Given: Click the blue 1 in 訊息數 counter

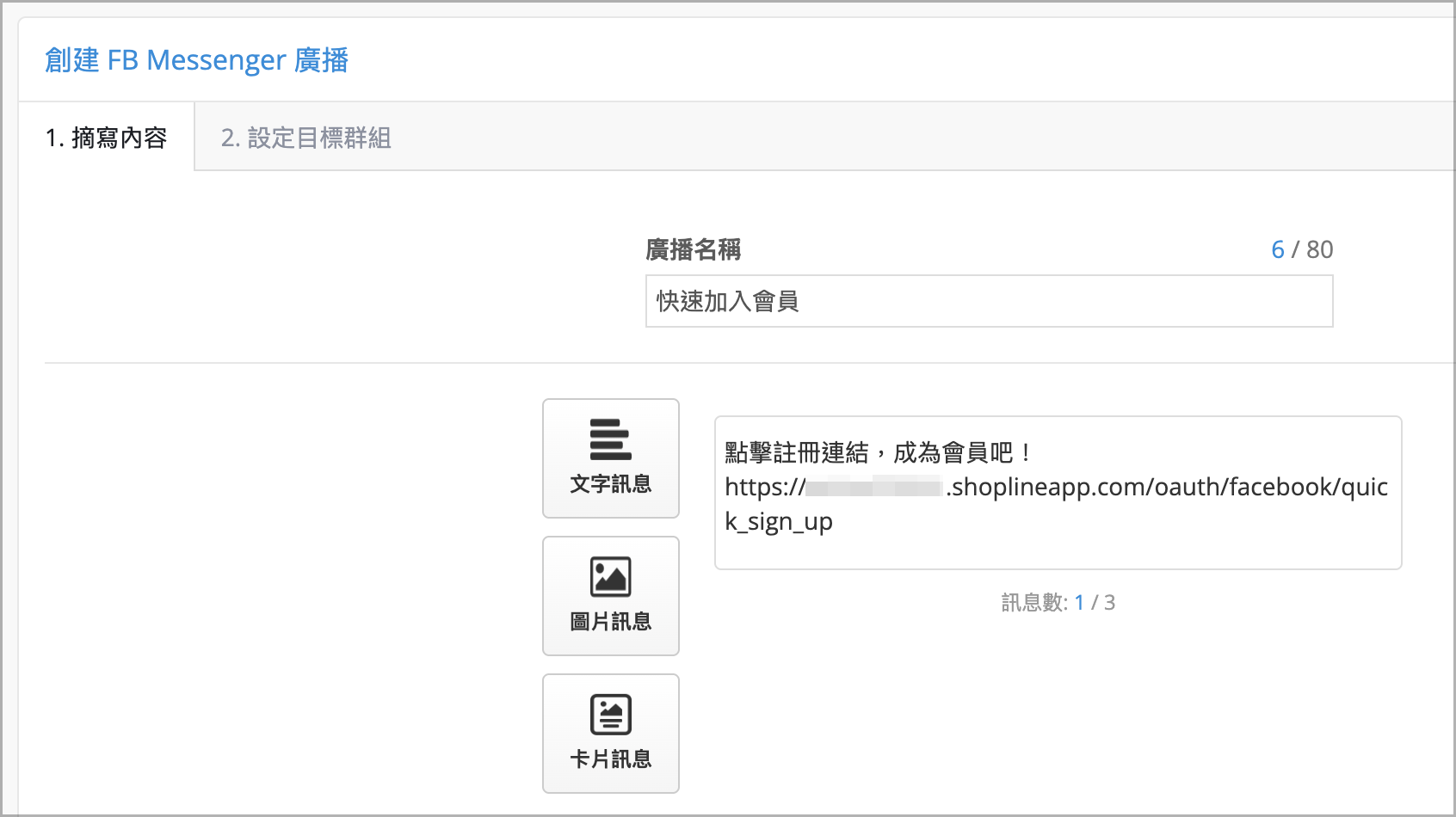Looking at the screenshot, I should click(x=1079, y=603).
